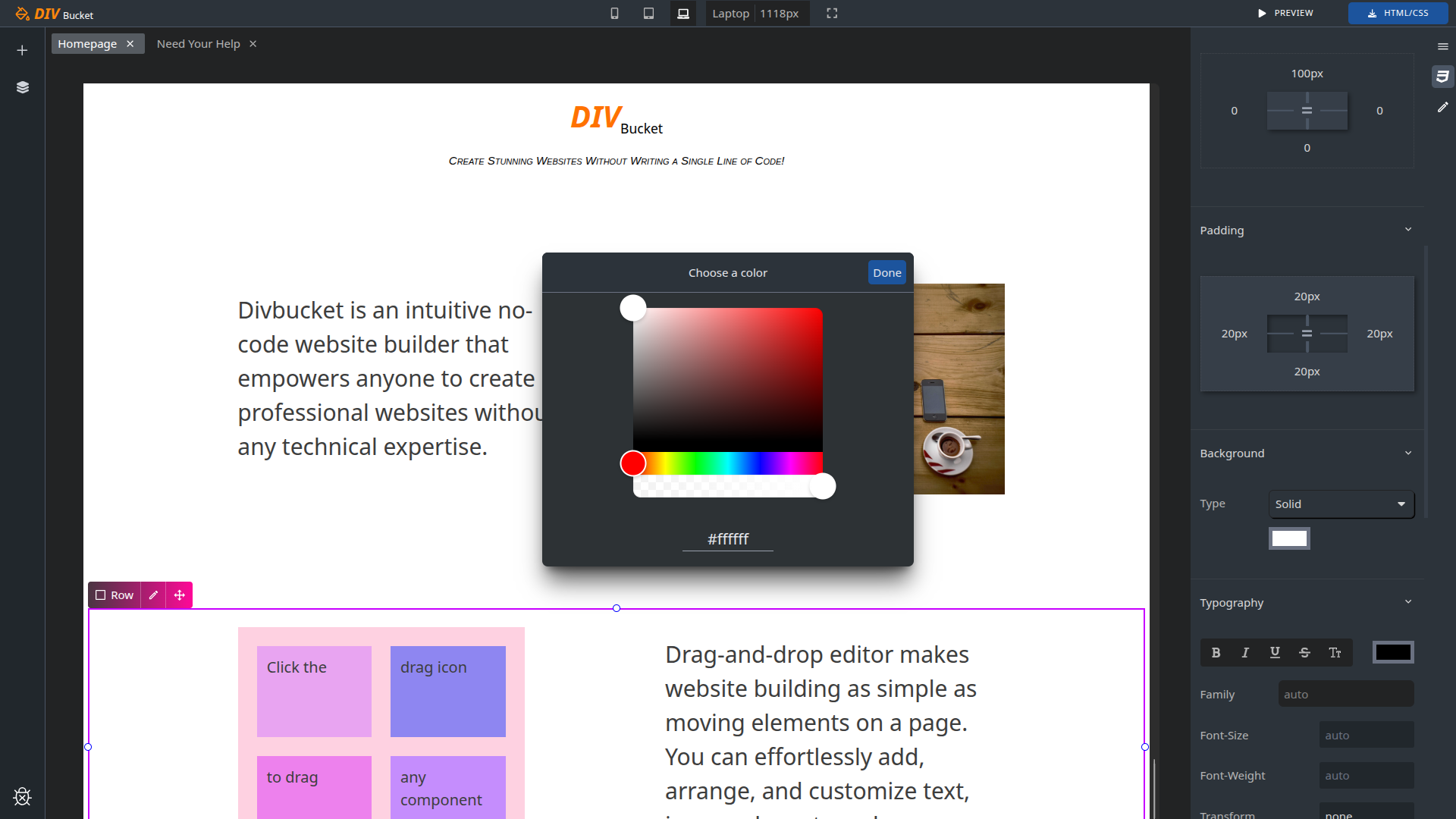Click the white background color swatch
The height and width of the screenshot is (819, 1456).
[1289, 538]
